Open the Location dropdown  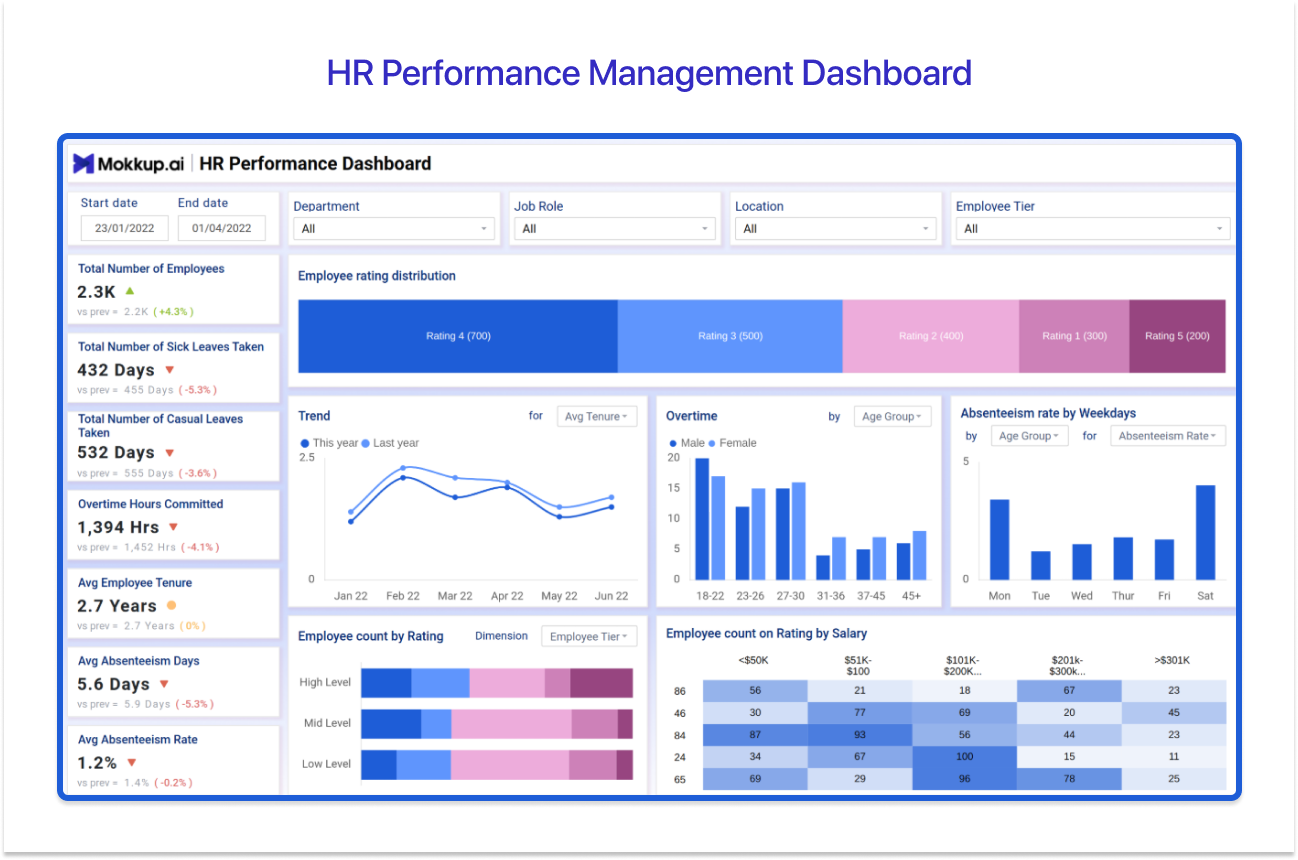(835, 229)
